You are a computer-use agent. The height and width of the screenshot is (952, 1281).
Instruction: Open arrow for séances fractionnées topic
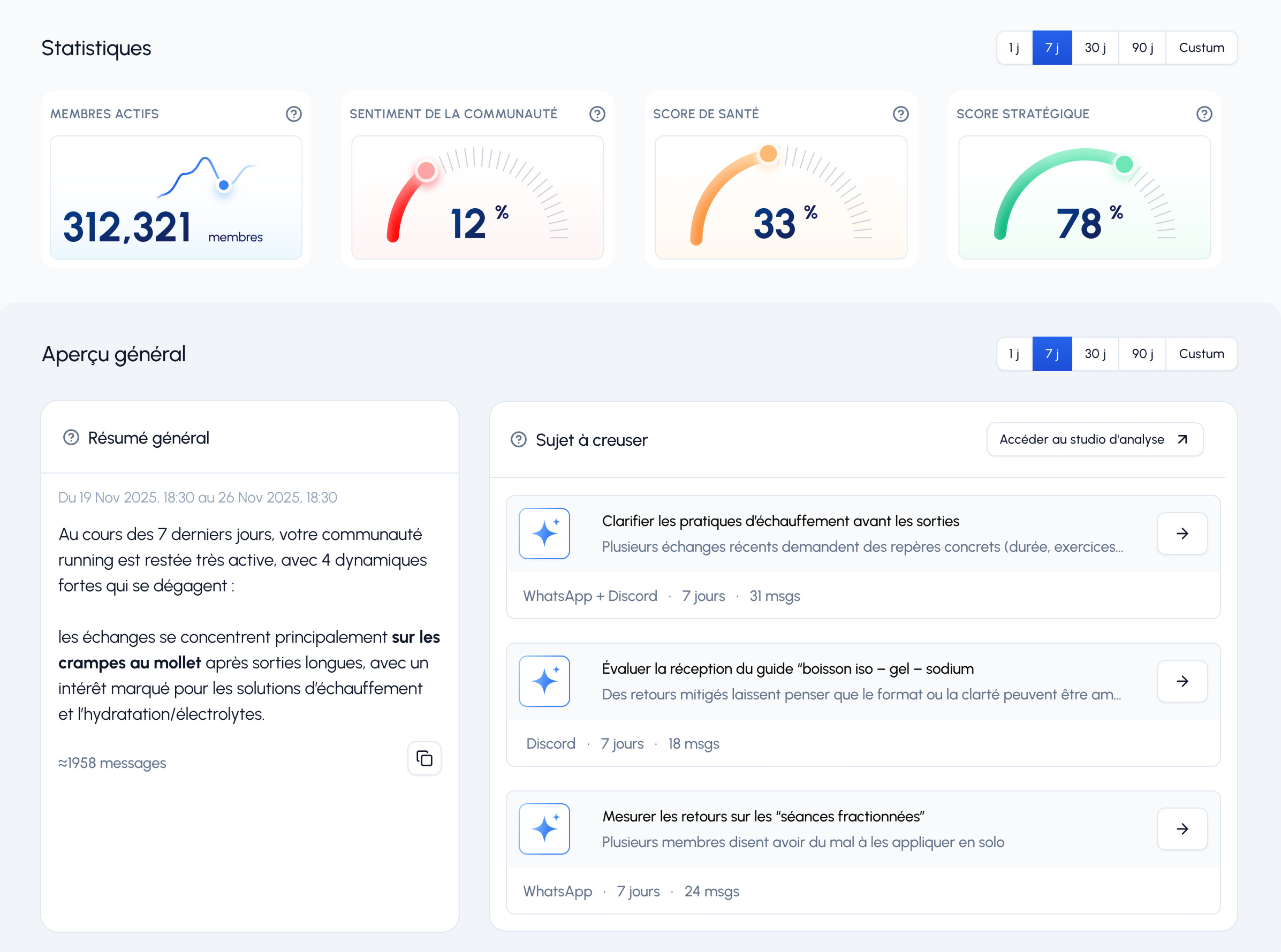tap(1182, 829)
